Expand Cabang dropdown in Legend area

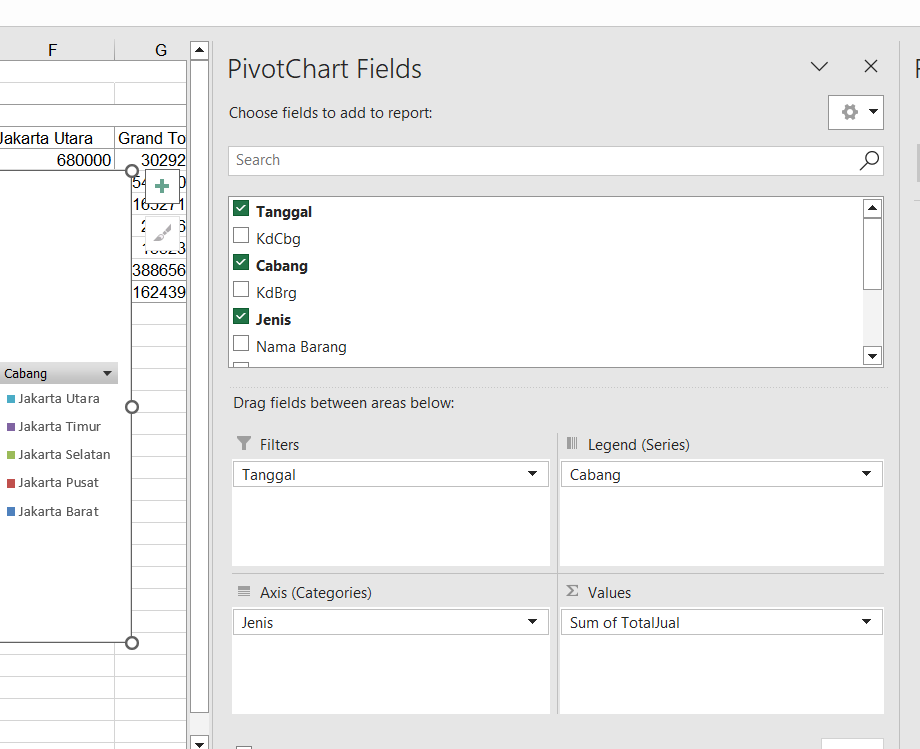[x=866, y=475]
